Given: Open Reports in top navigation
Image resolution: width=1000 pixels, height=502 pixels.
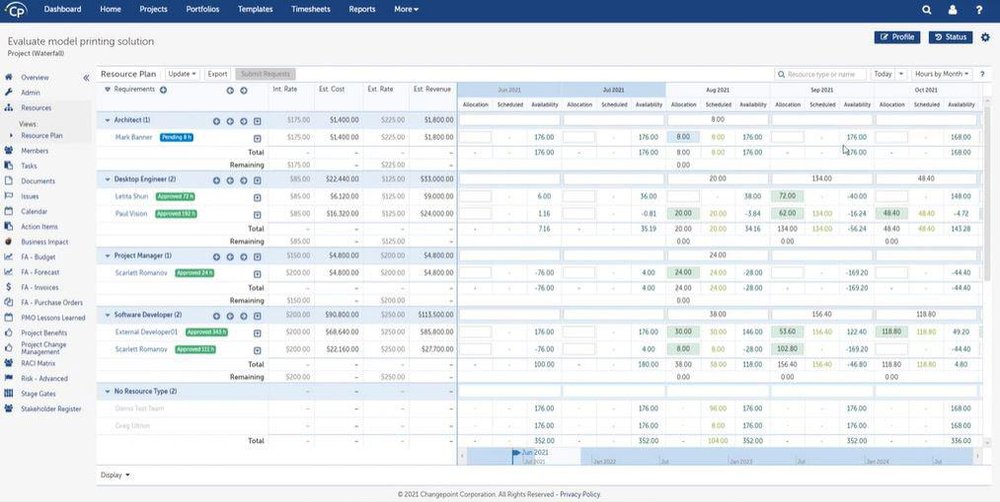Looking at the screenshot, I should (x=362, y=10).
